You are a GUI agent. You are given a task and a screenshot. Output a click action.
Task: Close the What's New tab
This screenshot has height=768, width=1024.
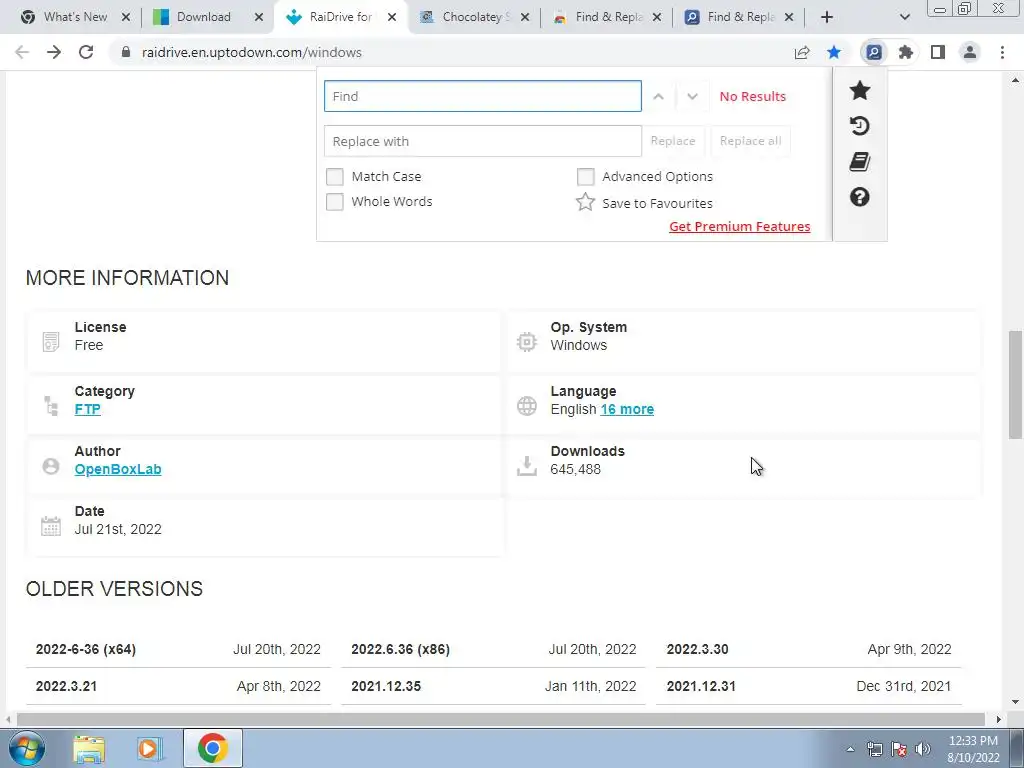[x=126, y=17]
